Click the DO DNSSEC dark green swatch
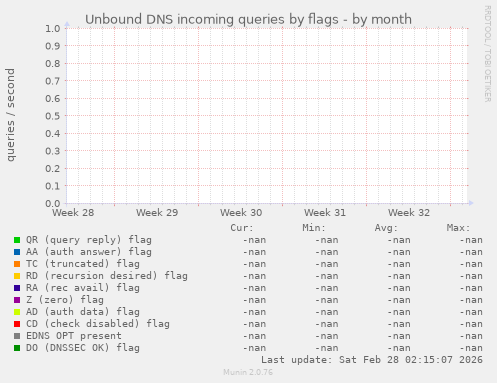This screenshot has width=497, height=383. click(17, 348)
